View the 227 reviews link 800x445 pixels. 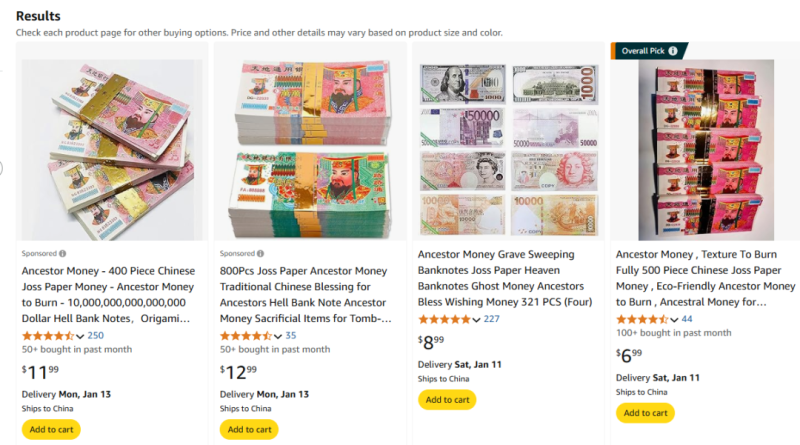pos(491,319)
